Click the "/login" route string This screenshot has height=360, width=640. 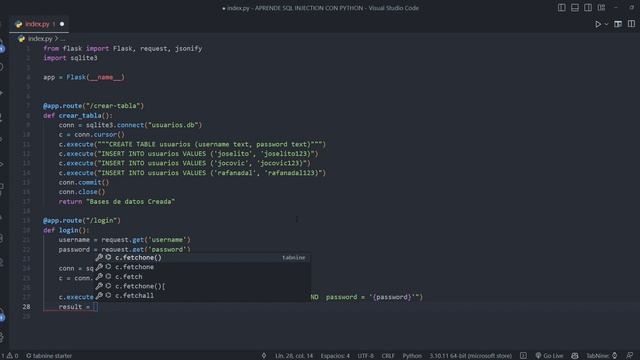[x=101, y=220]
